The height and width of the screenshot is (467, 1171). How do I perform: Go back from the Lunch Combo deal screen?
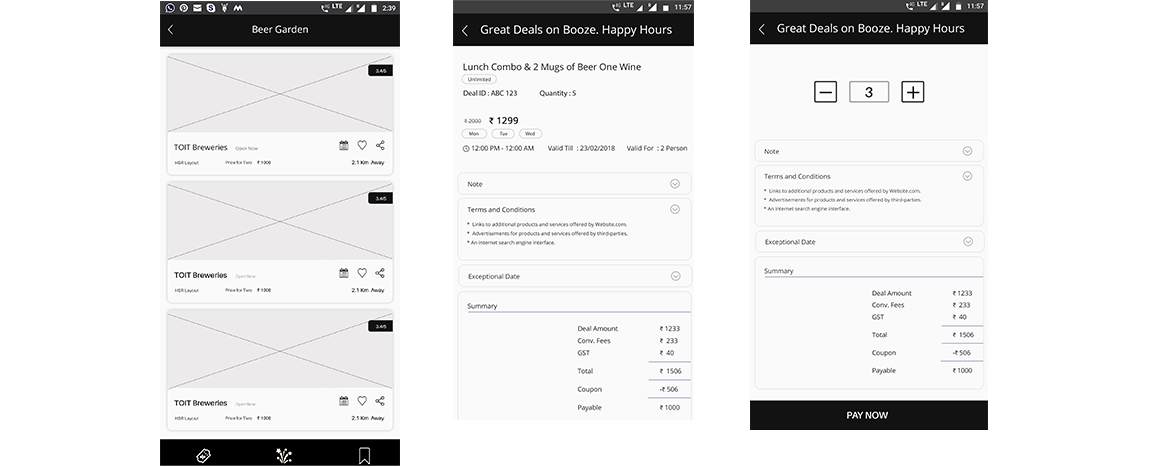point(464,30)
